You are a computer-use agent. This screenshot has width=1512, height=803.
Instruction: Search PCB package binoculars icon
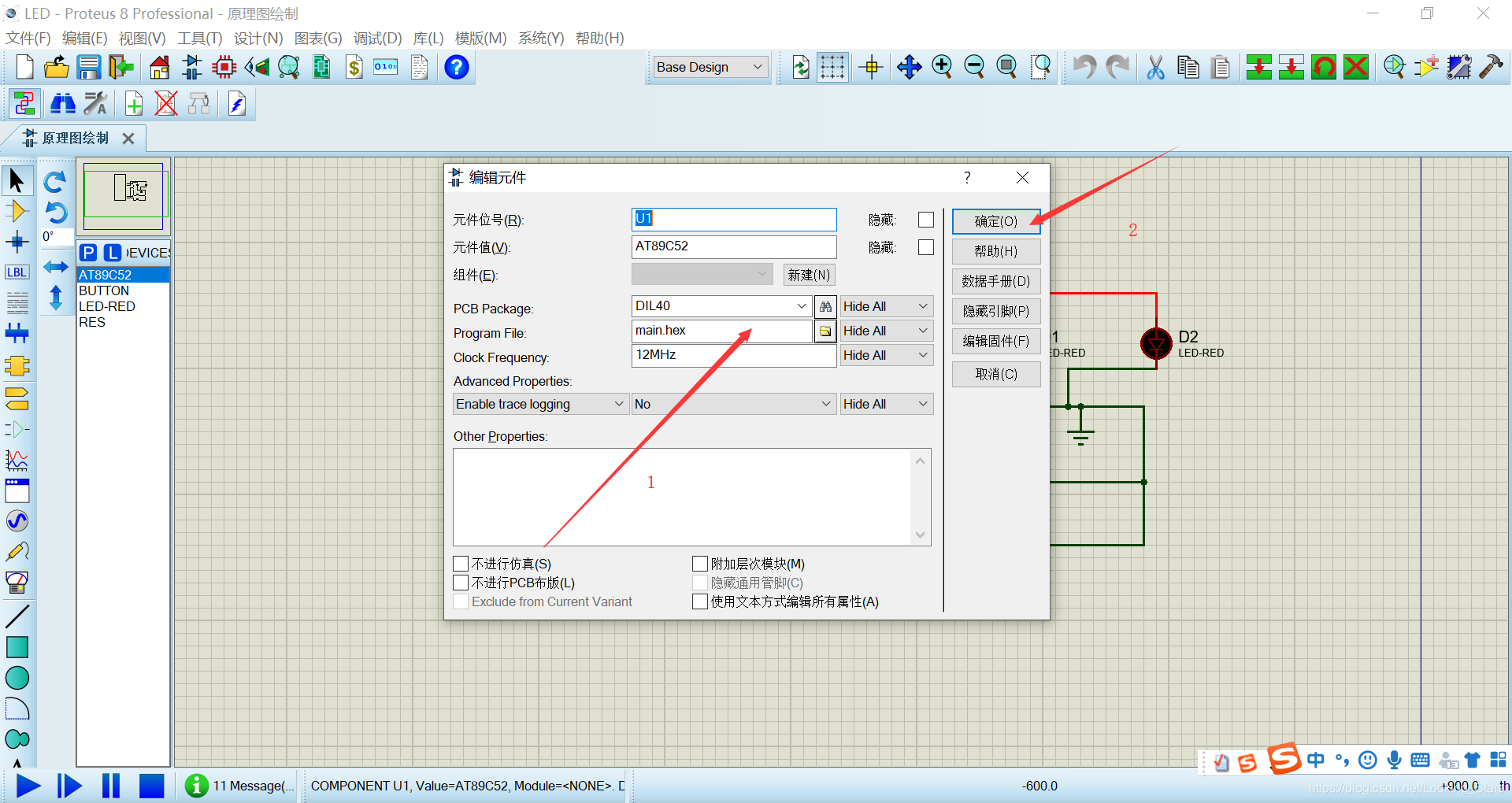point(825,306)
